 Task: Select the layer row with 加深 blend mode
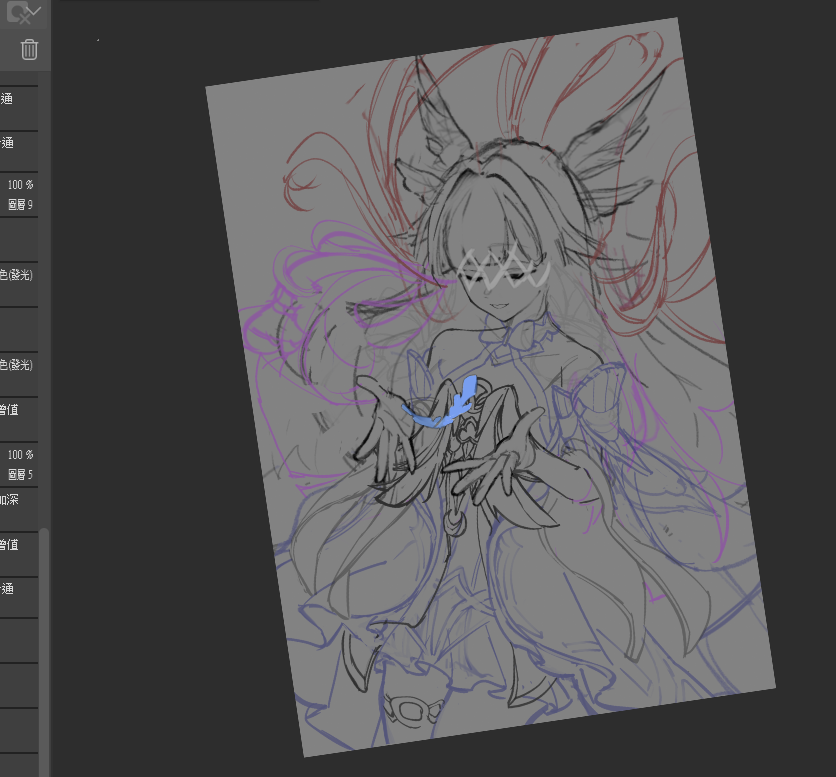[19, 509]
